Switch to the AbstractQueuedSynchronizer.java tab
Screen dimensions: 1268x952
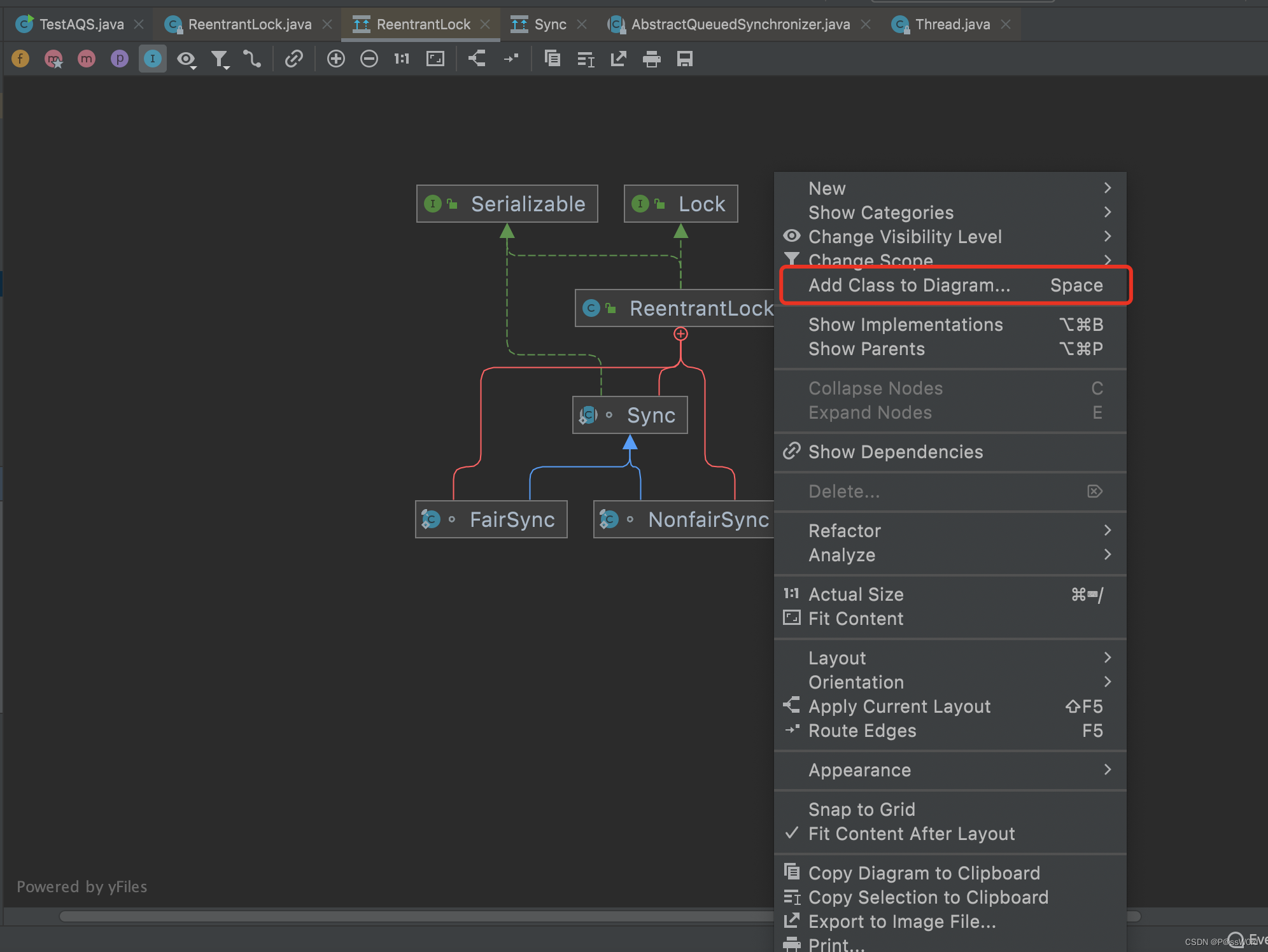coord(740,24)
